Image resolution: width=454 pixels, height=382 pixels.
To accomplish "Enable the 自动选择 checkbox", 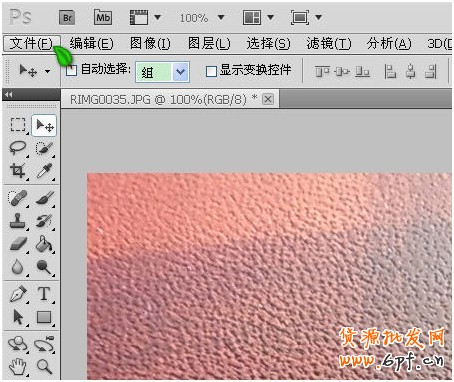I will (x=71, y=70).
